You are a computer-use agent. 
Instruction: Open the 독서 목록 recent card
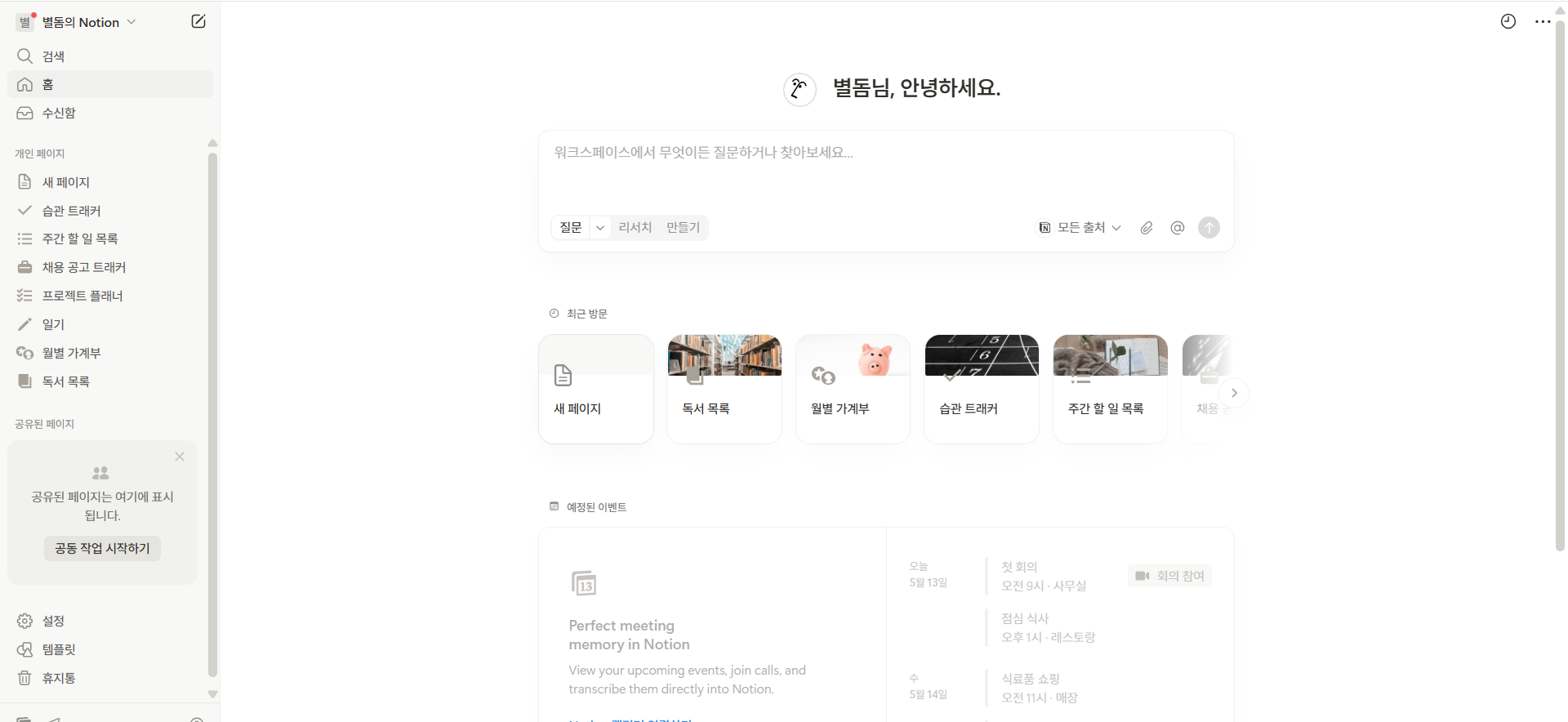(x=724, y=389)
